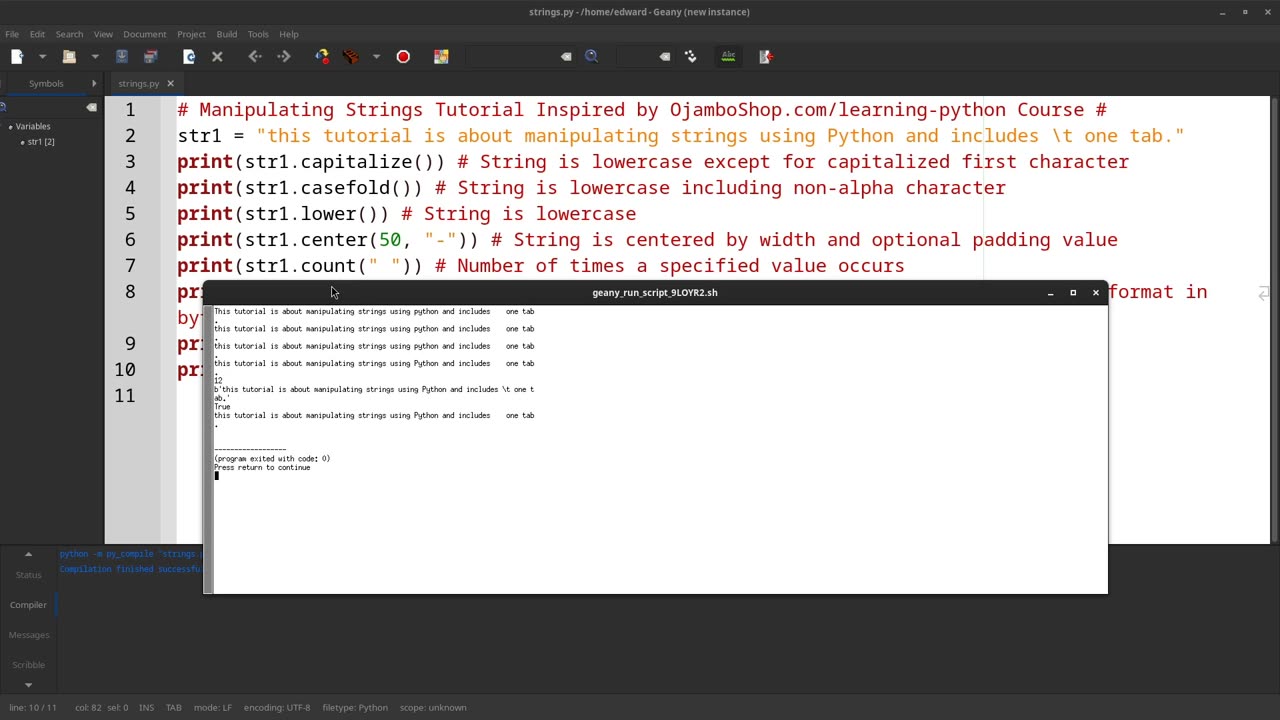The height and width of the screenshot is (720, 1280).
Task: Collapse the Variables tree node
Action: pos(10,127)
